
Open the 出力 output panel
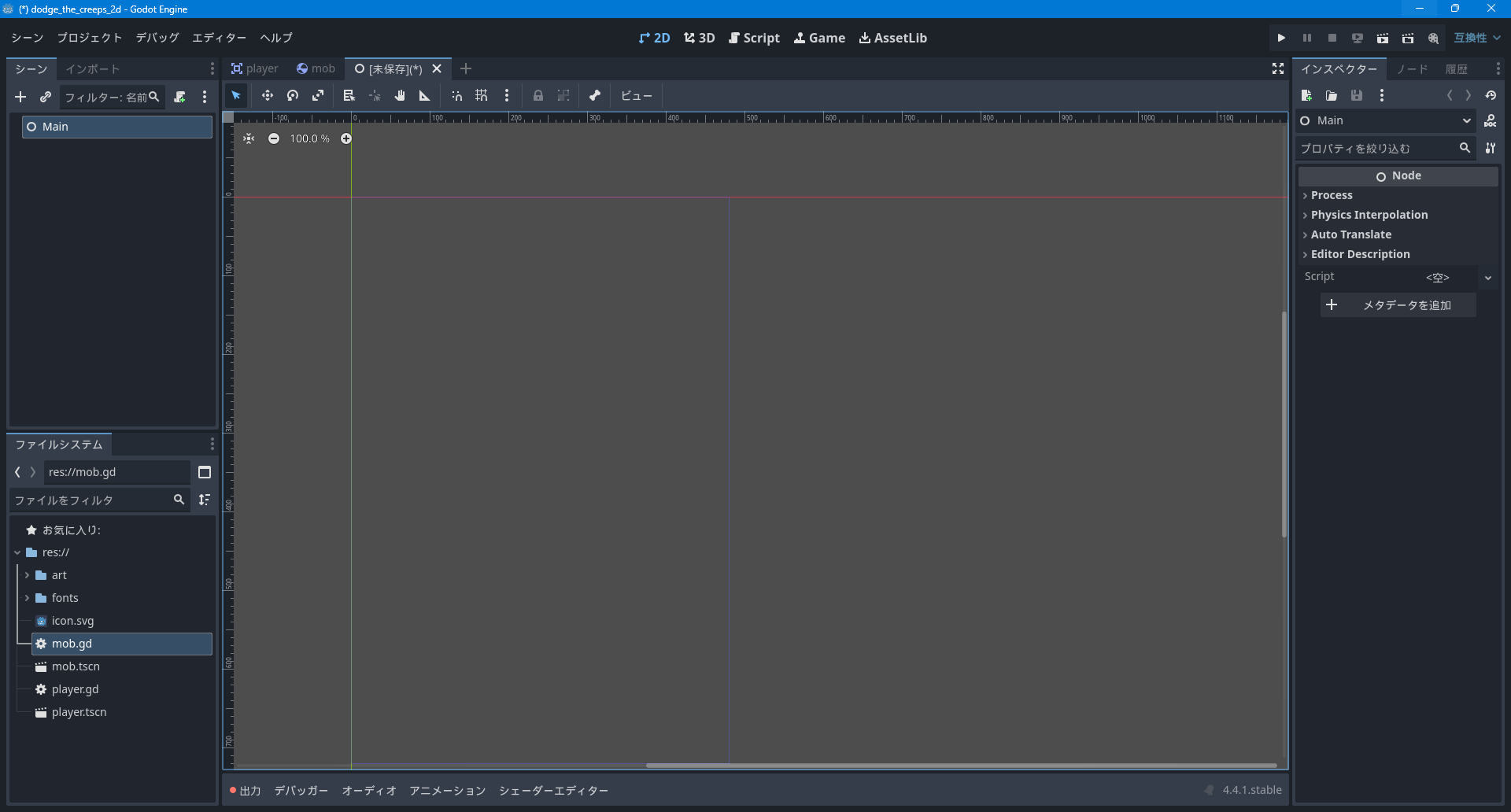245,791
